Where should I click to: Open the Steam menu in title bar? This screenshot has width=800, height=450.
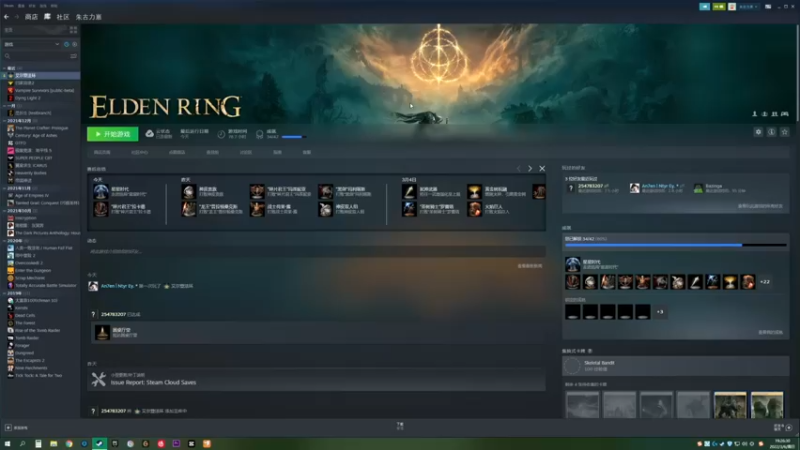[x=9, y=6]
